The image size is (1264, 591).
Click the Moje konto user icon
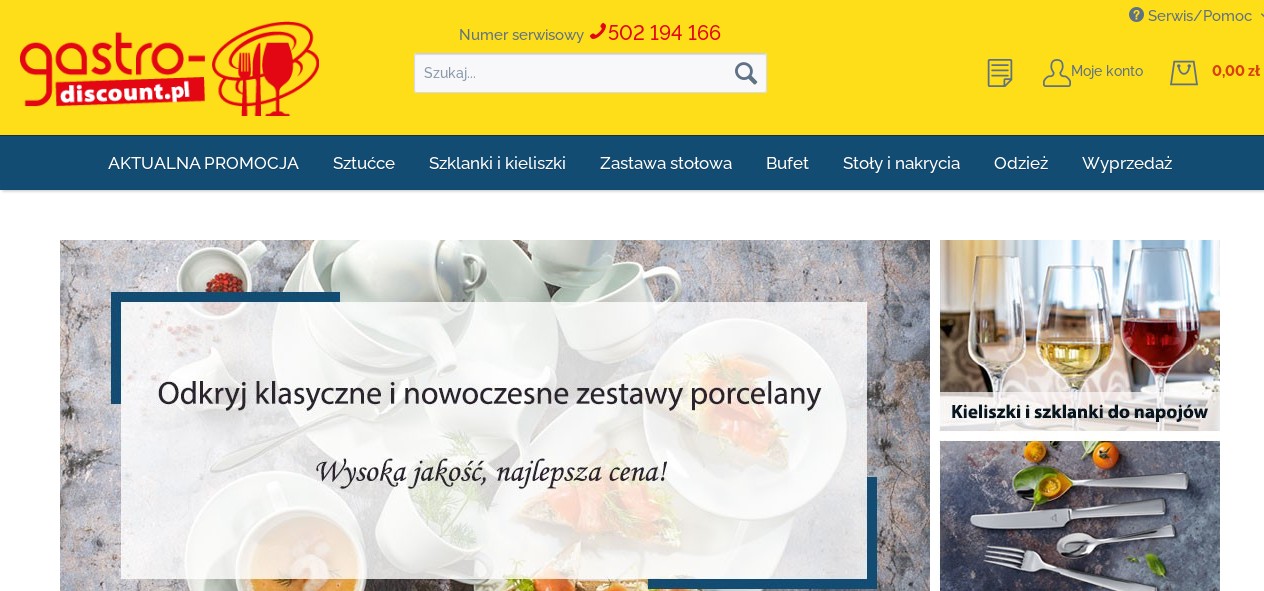(x=1056, y=72)
